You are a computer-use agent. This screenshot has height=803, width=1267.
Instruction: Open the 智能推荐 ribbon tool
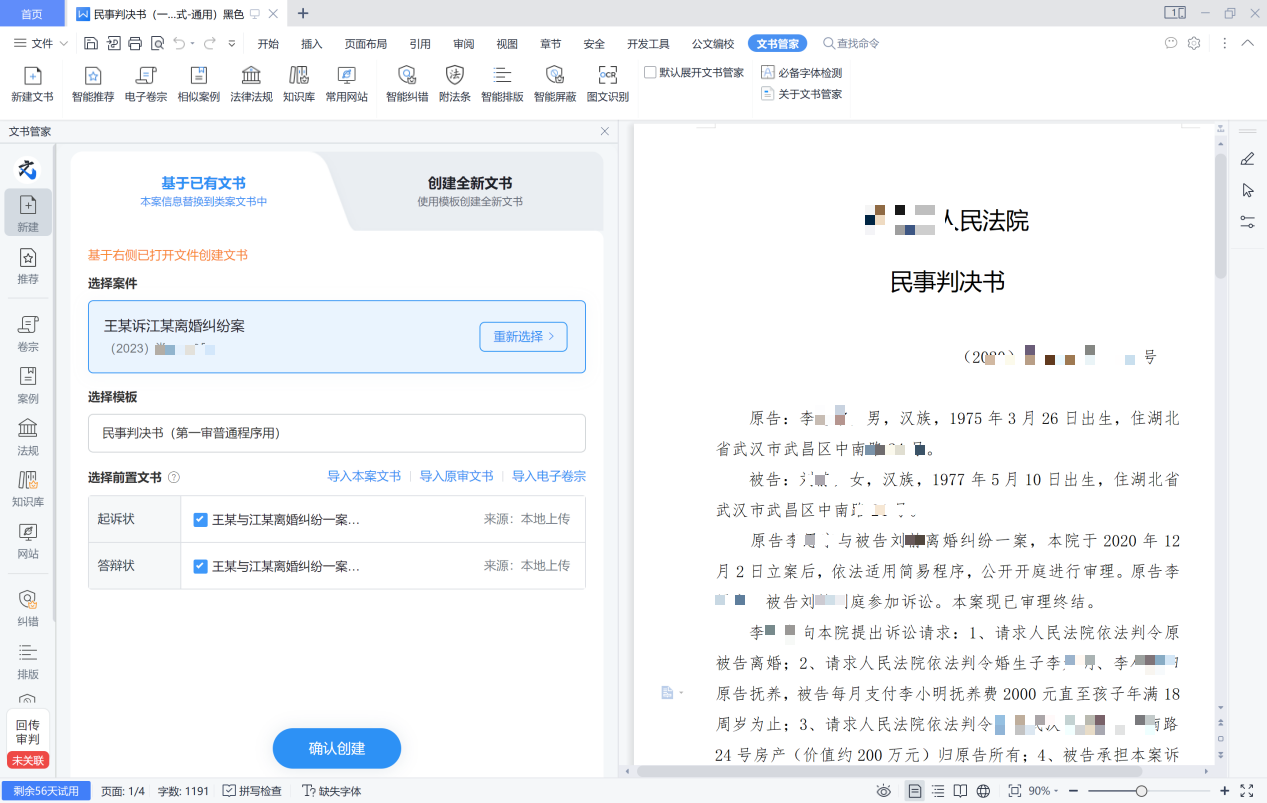pyautogui.click(x=93, y=84)
